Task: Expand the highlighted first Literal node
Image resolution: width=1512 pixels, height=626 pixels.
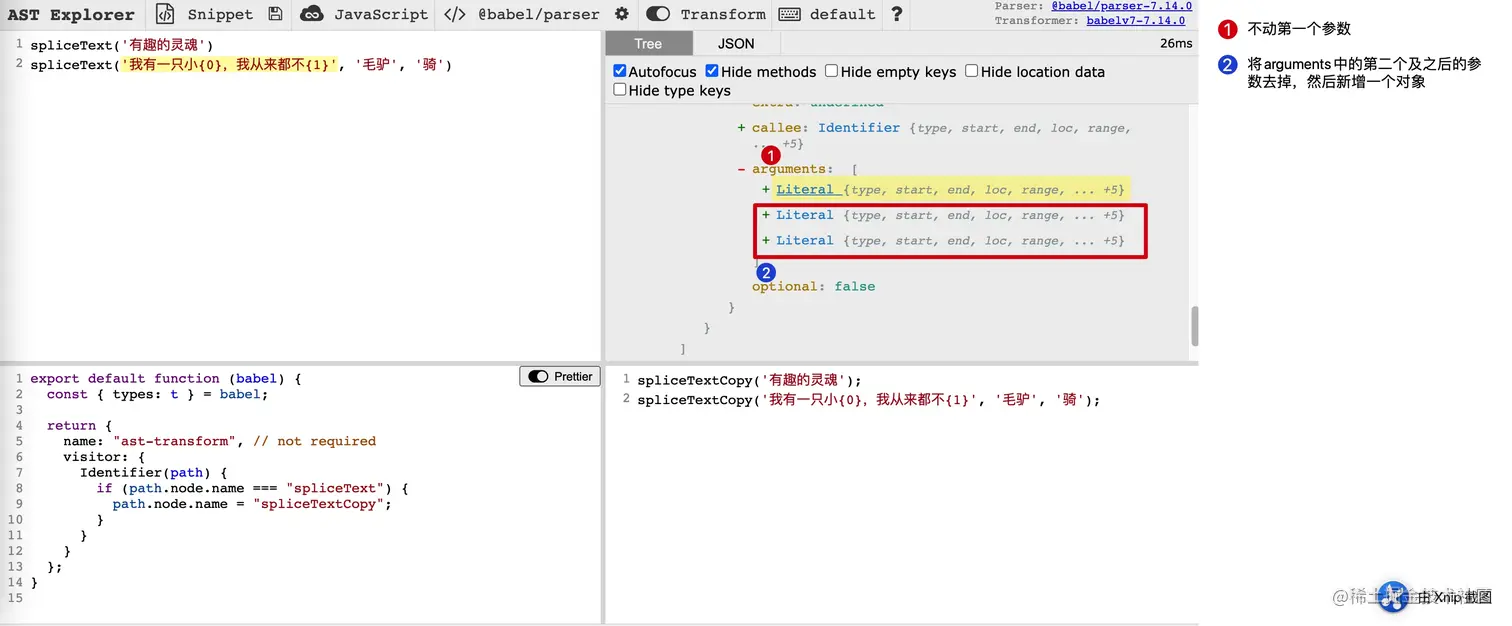Action: 766,189
